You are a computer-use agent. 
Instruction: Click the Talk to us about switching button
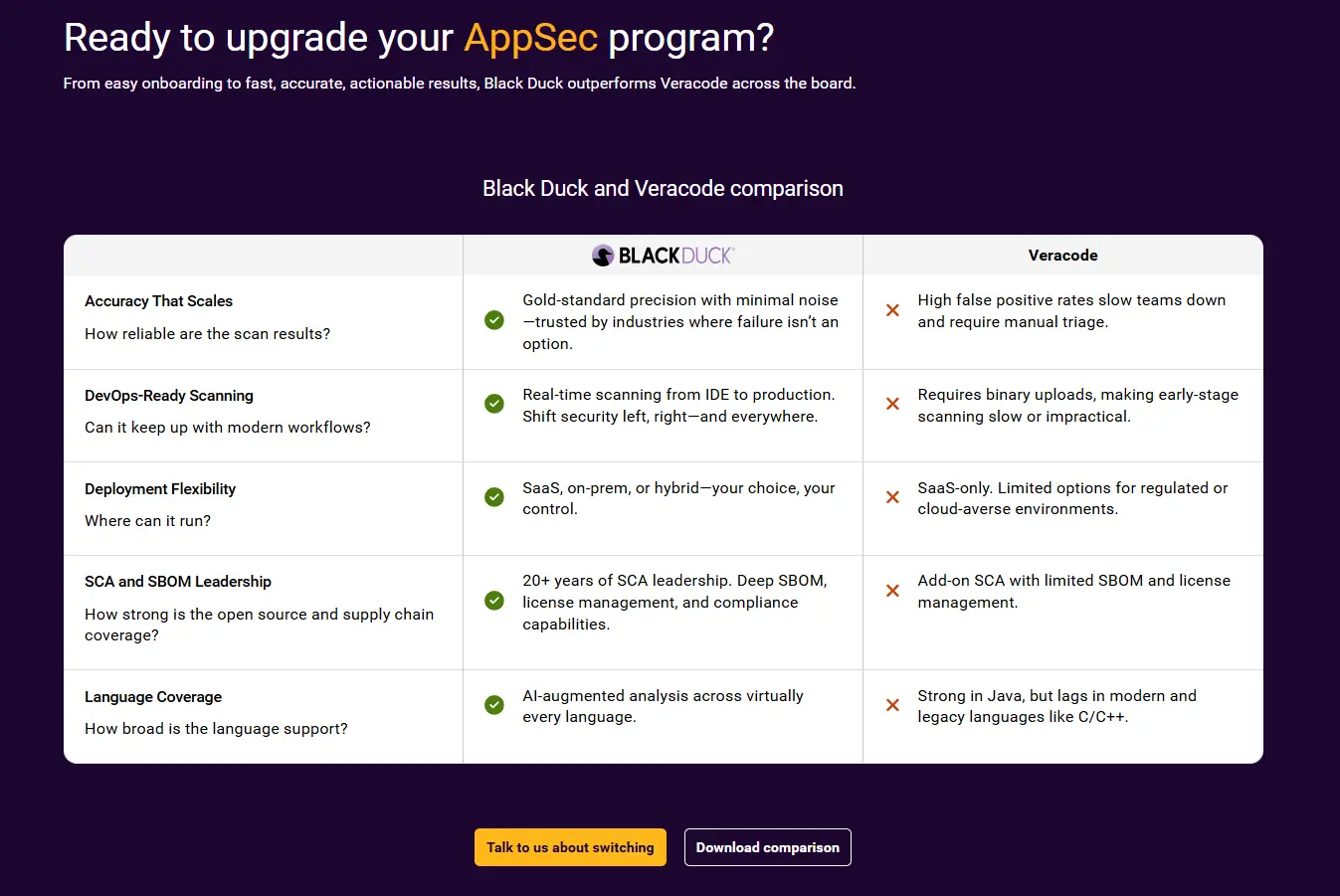coord(570,847)
